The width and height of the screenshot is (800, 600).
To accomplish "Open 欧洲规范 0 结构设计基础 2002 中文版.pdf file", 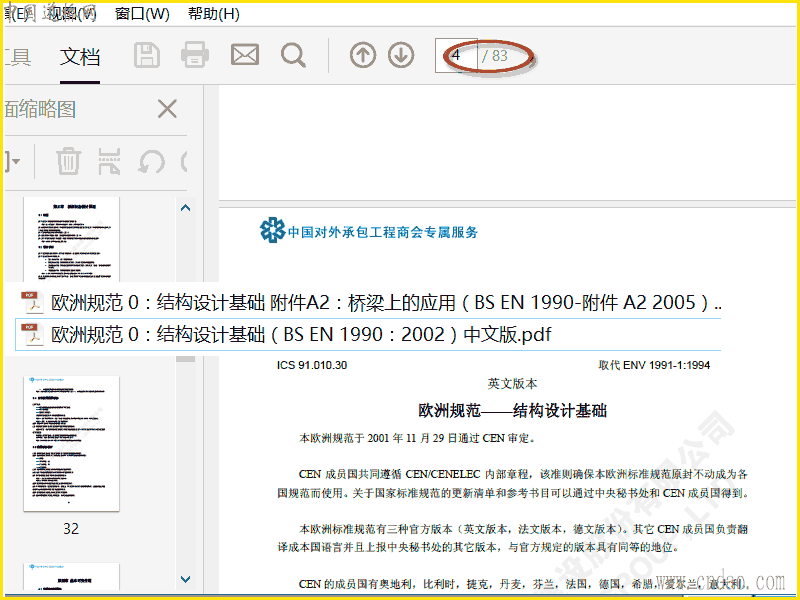I will pyautogui.click(x=368, y=335).
